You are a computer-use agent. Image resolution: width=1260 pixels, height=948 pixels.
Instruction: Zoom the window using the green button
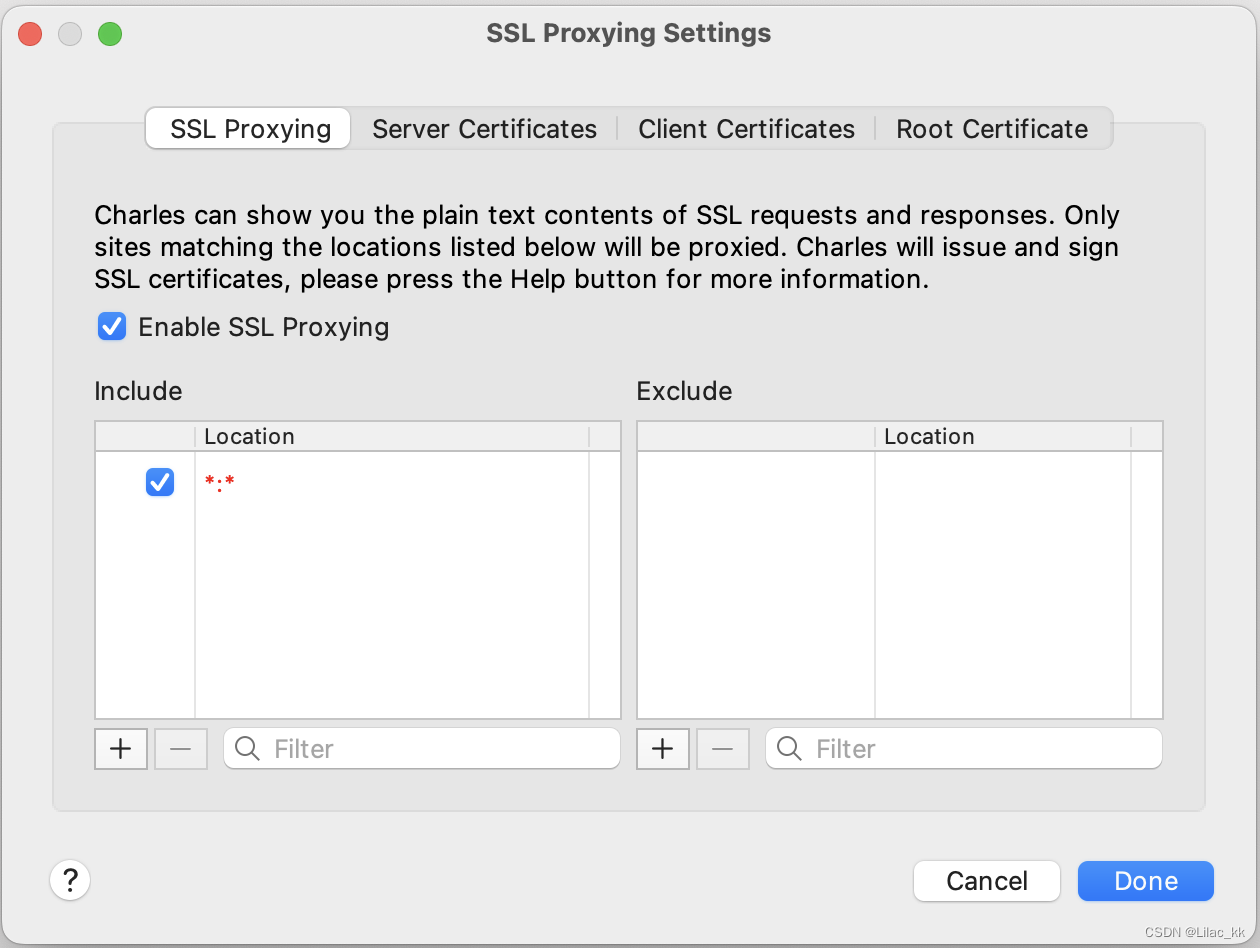[x=110, y=34]
